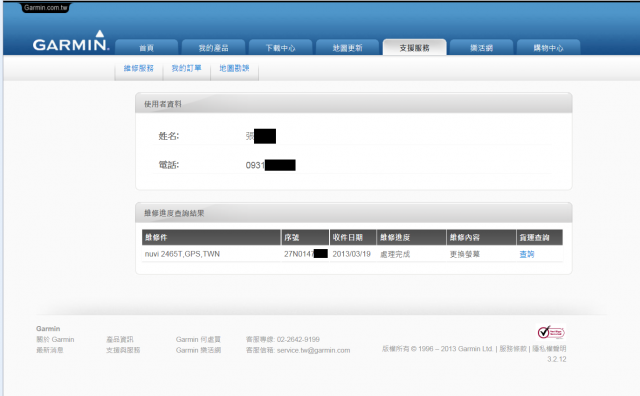Click service.tw@garmin.com email address

[313, 350]
